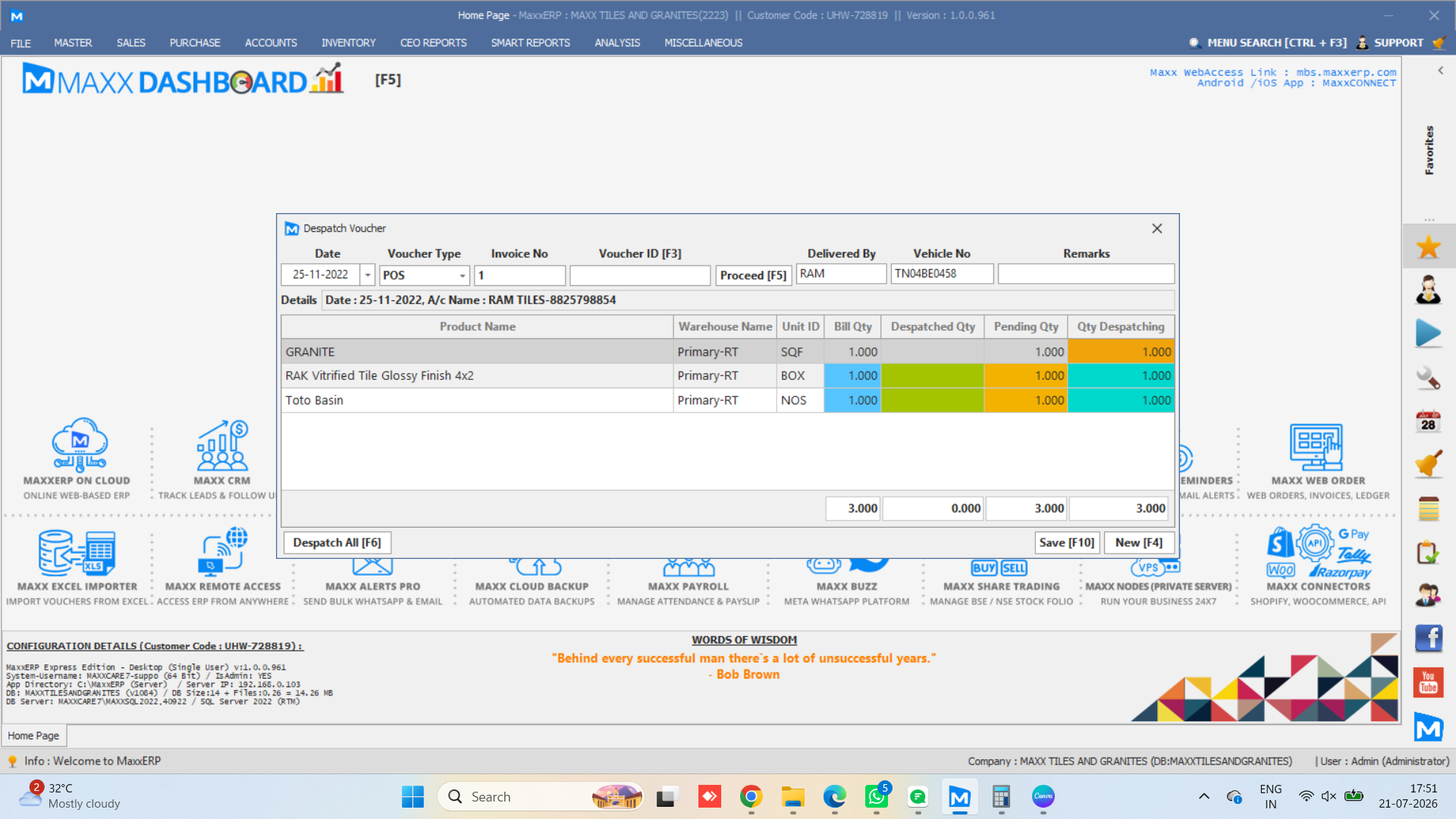Open the Facebook icon in sidebar
The height and width of the screenshot is (819, 1456).
pyautogui.click(x=1428, y=639)
